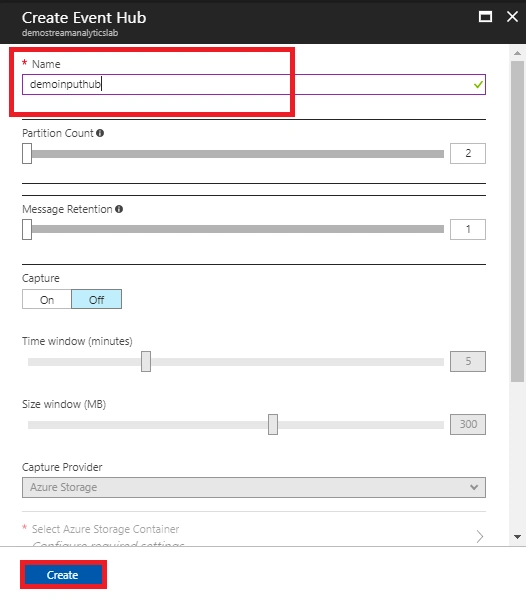Click the Partition Count value box
Screen dimensions: 526x603
(x=468, y=153)
